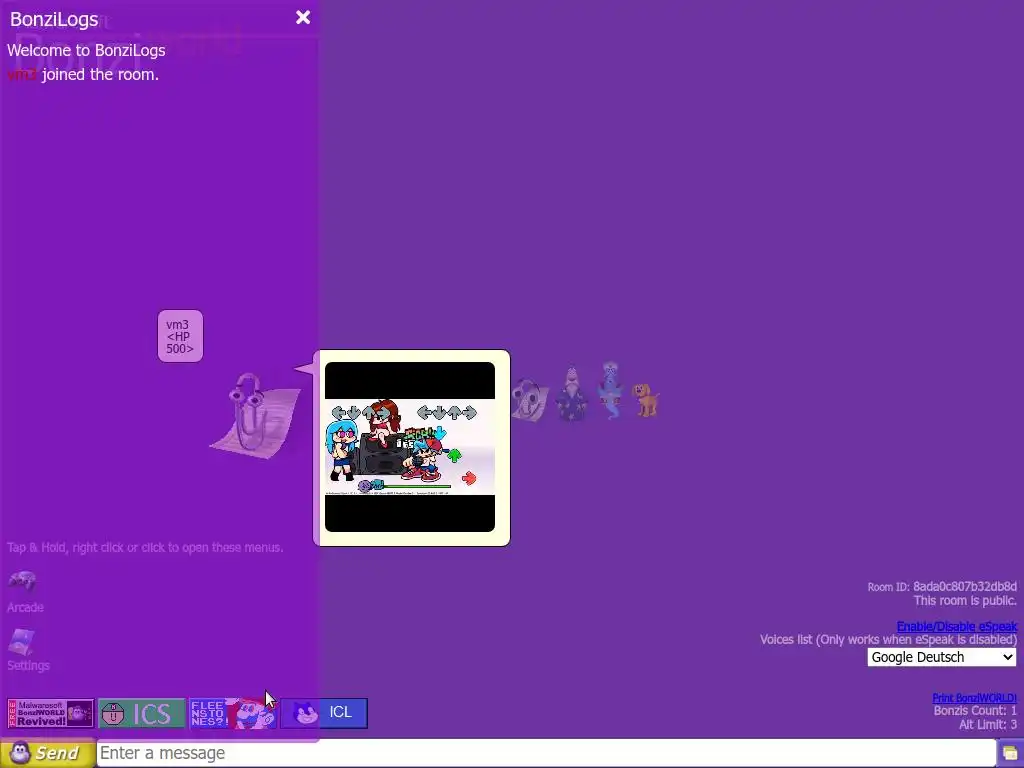Click the Alt Limit: 3 text

click(987, 724)
